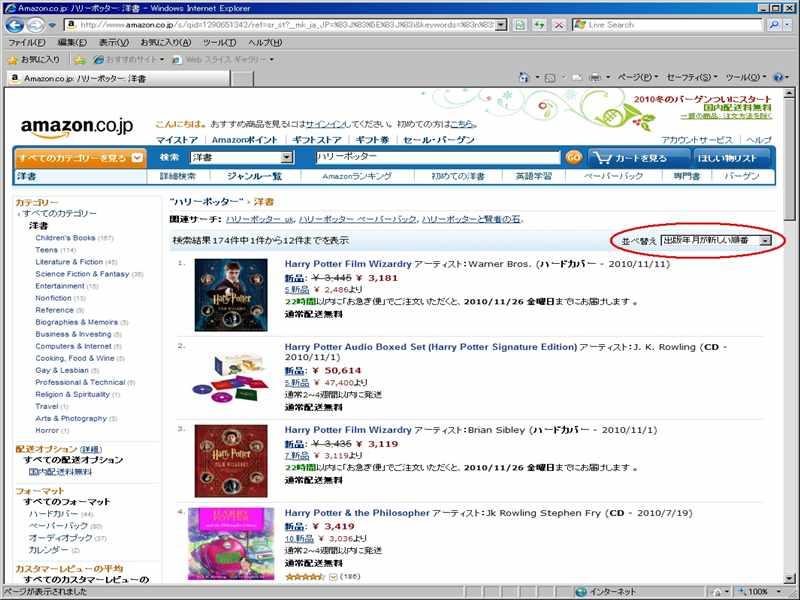The height and width of the screenshot is (600, 800).
Task: Click the Live Search magnifier icon
Action: pos(774,24)
